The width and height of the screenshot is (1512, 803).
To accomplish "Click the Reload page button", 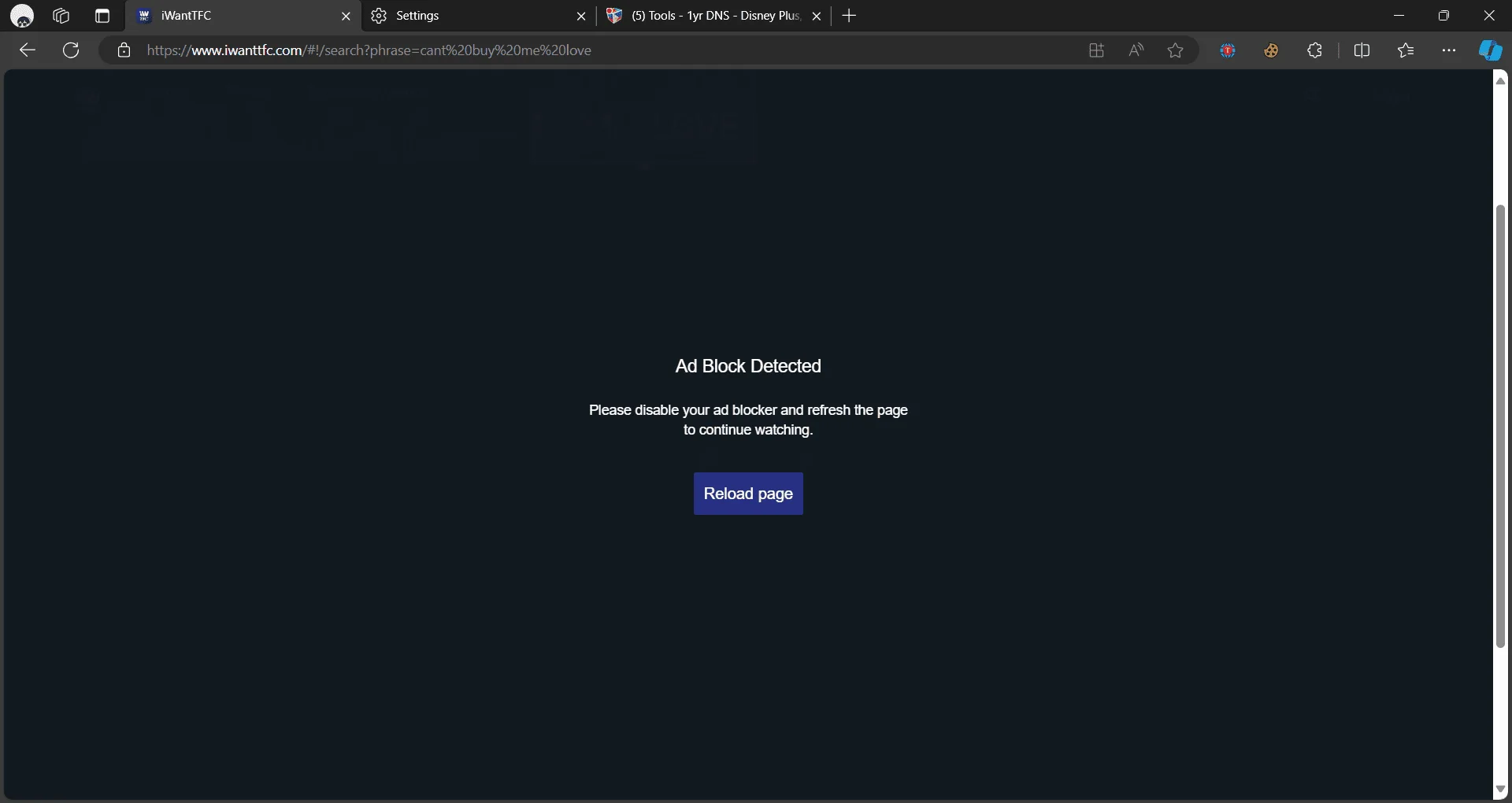I will coord(748,494).
